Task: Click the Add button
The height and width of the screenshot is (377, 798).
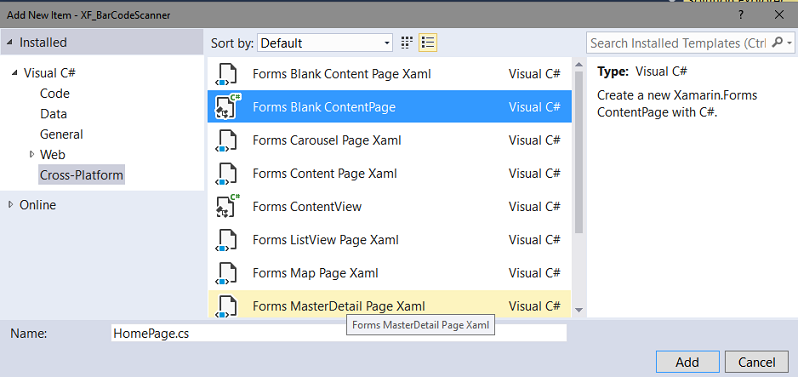Action: click(x=687, y=362)
